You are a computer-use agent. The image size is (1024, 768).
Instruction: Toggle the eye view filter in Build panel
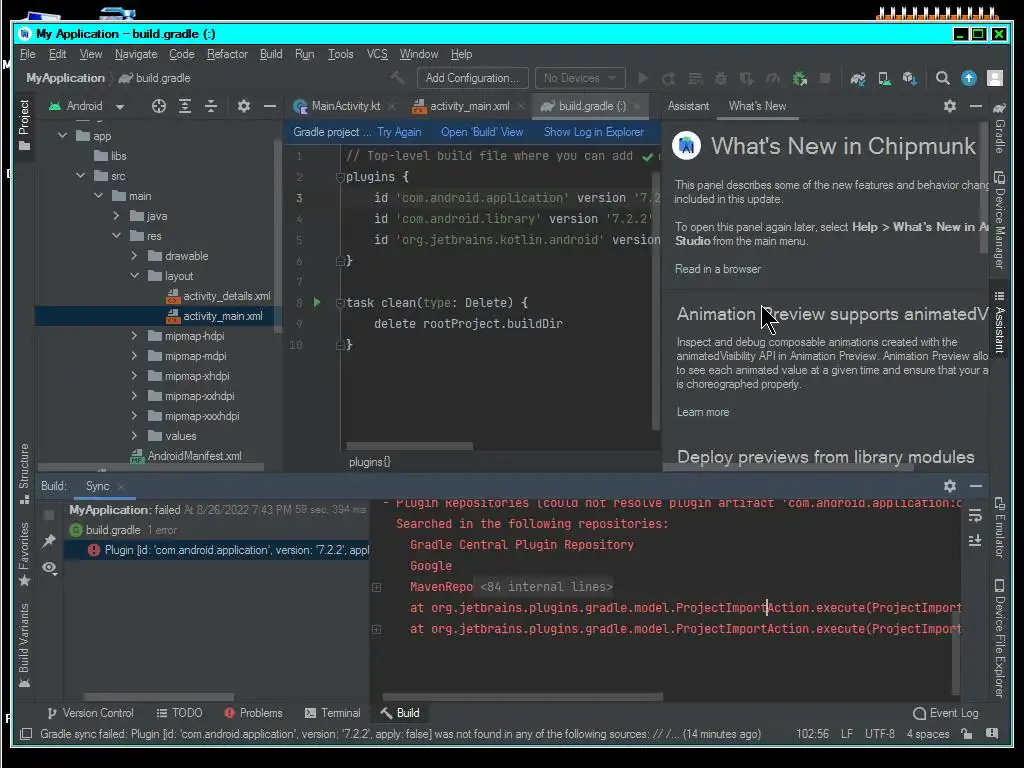[x=49, y=568]
